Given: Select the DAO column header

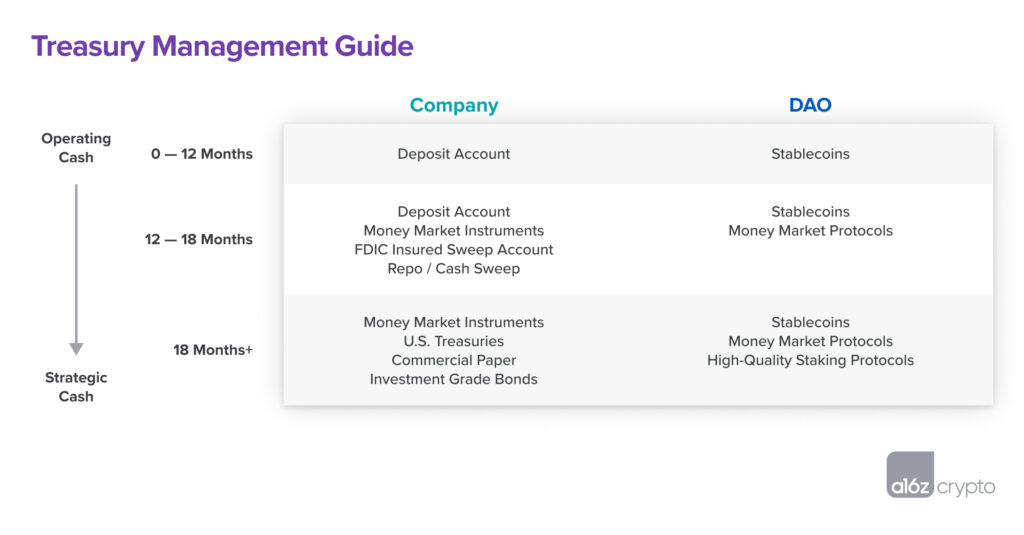Looking at the screenshot, I should pos(810,105).
